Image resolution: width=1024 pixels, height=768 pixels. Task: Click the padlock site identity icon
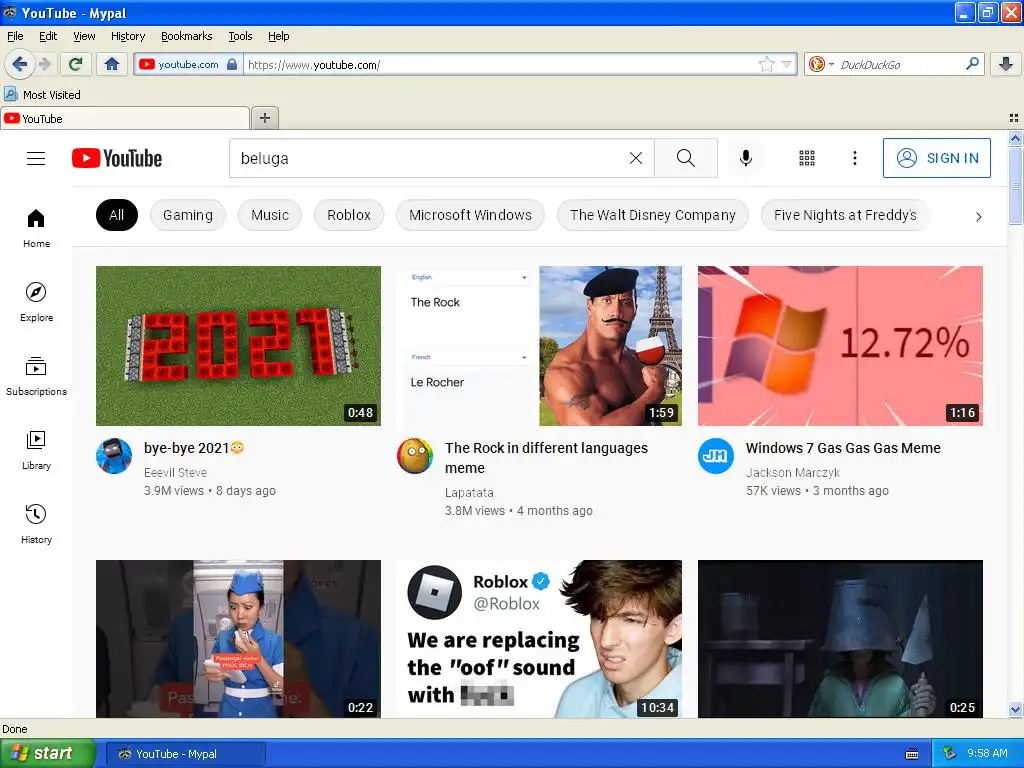tap(232, 64)
